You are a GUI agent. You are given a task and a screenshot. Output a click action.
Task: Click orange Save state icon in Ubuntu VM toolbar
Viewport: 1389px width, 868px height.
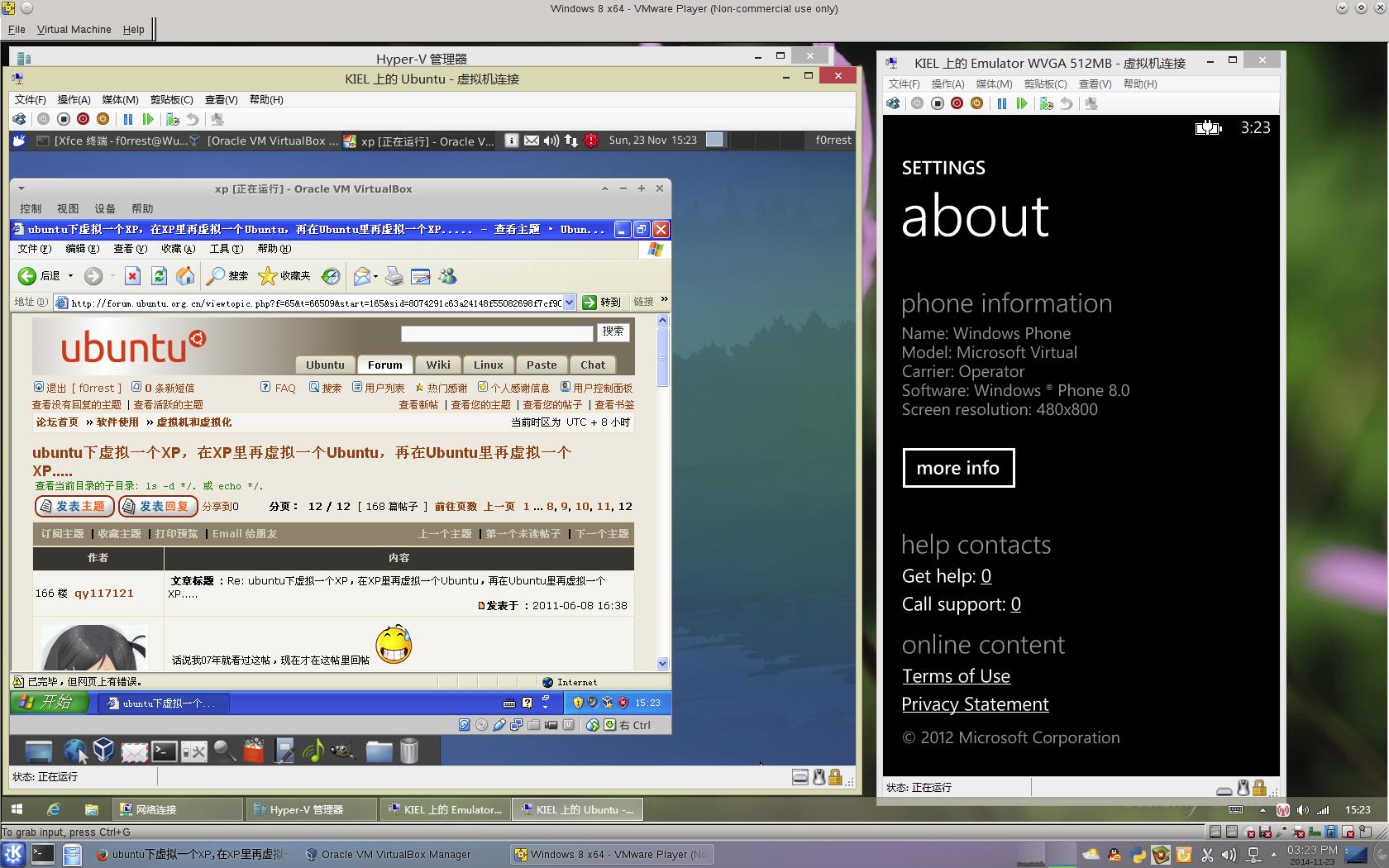(x=103, y=119)
